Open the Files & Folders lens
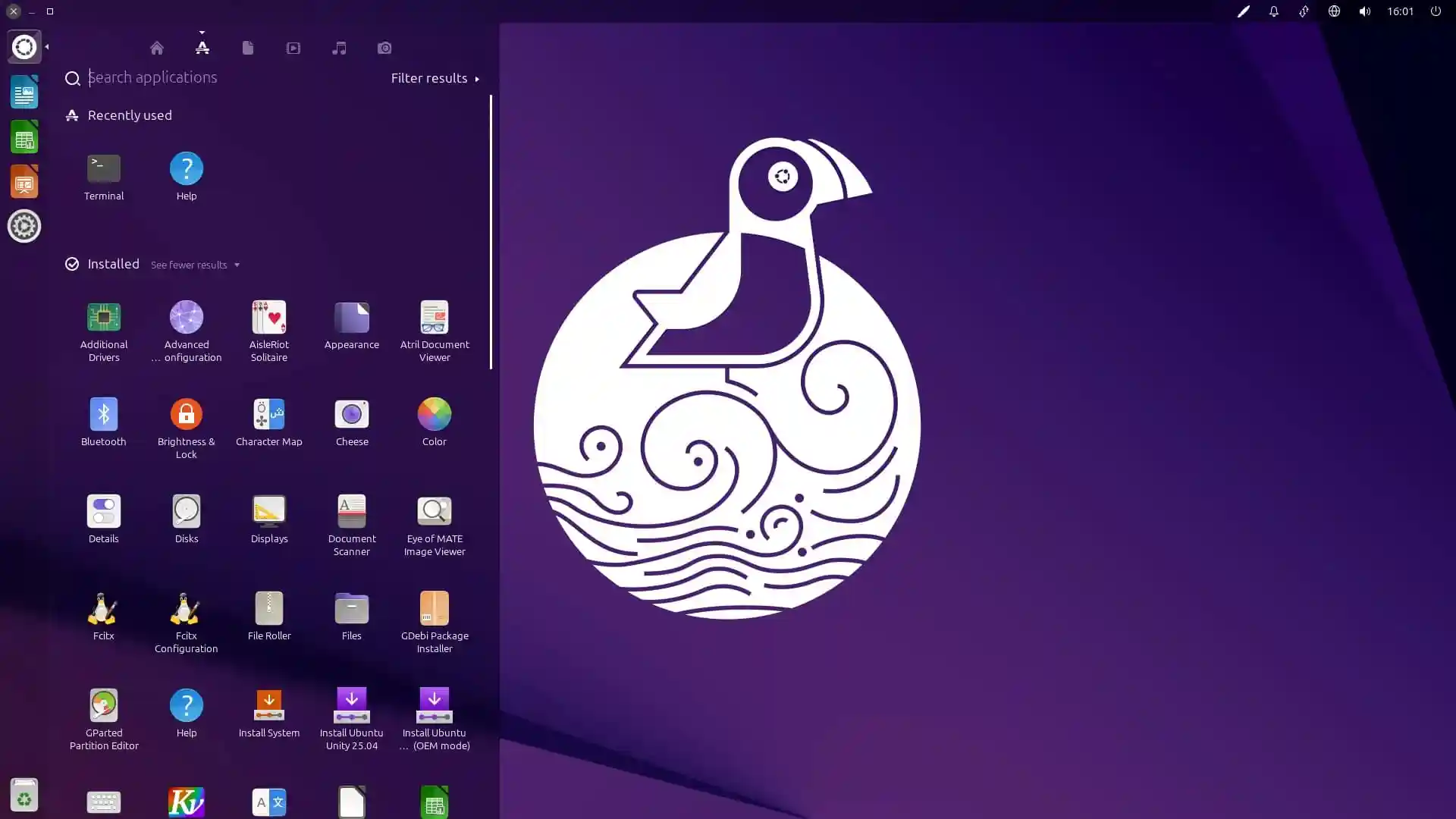 pyautogui.click(x=248, y=48)
